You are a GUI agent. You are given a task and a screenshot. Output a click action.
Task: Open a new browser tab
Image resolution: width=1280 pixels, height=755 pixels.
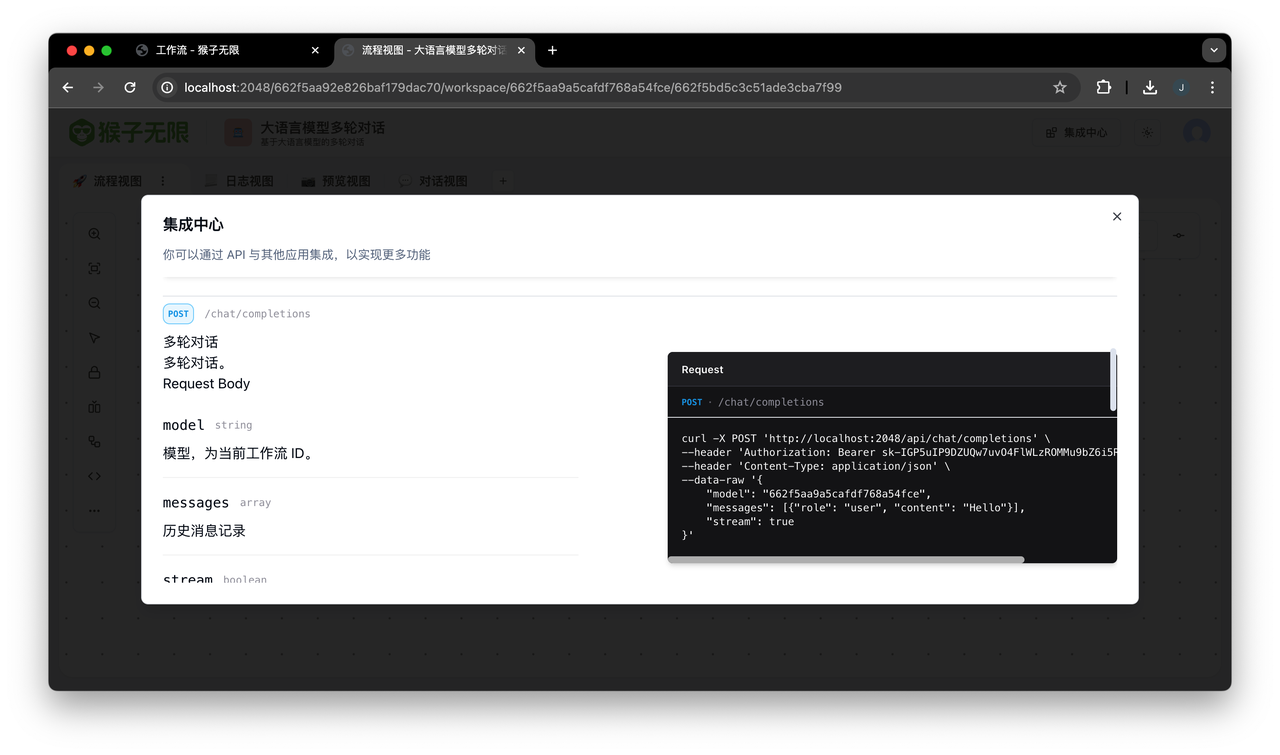point(552,50)
